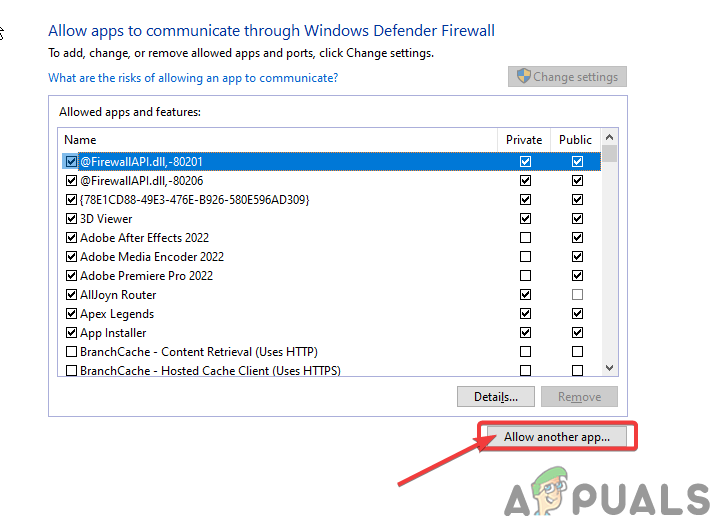Select the Adobe Media Encoder 2022 row text
716x525 pixels.
point(152,257)
